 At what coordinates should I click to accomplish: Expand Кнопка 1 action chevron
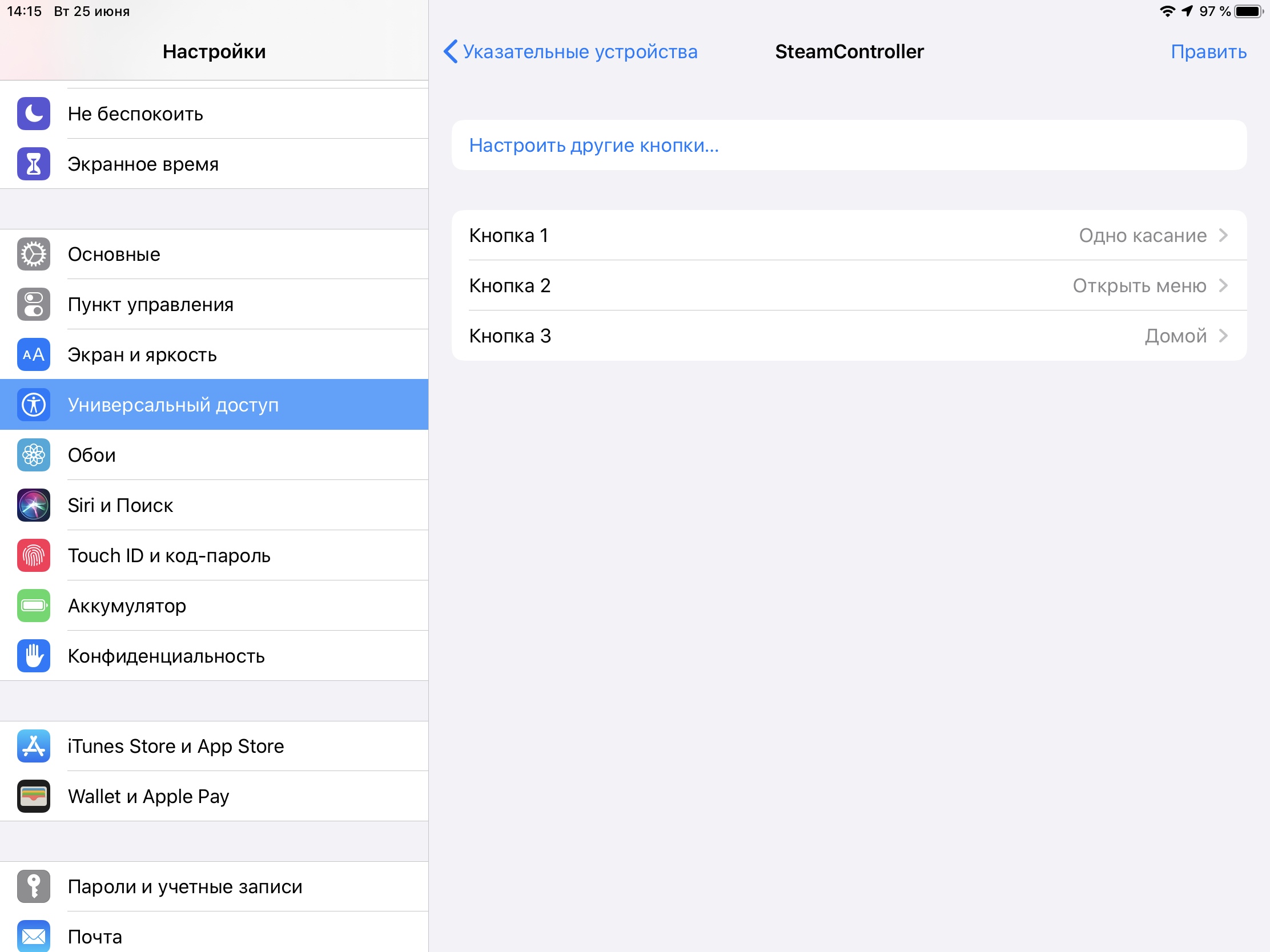pyautogui.click(x=1223, y=235)
